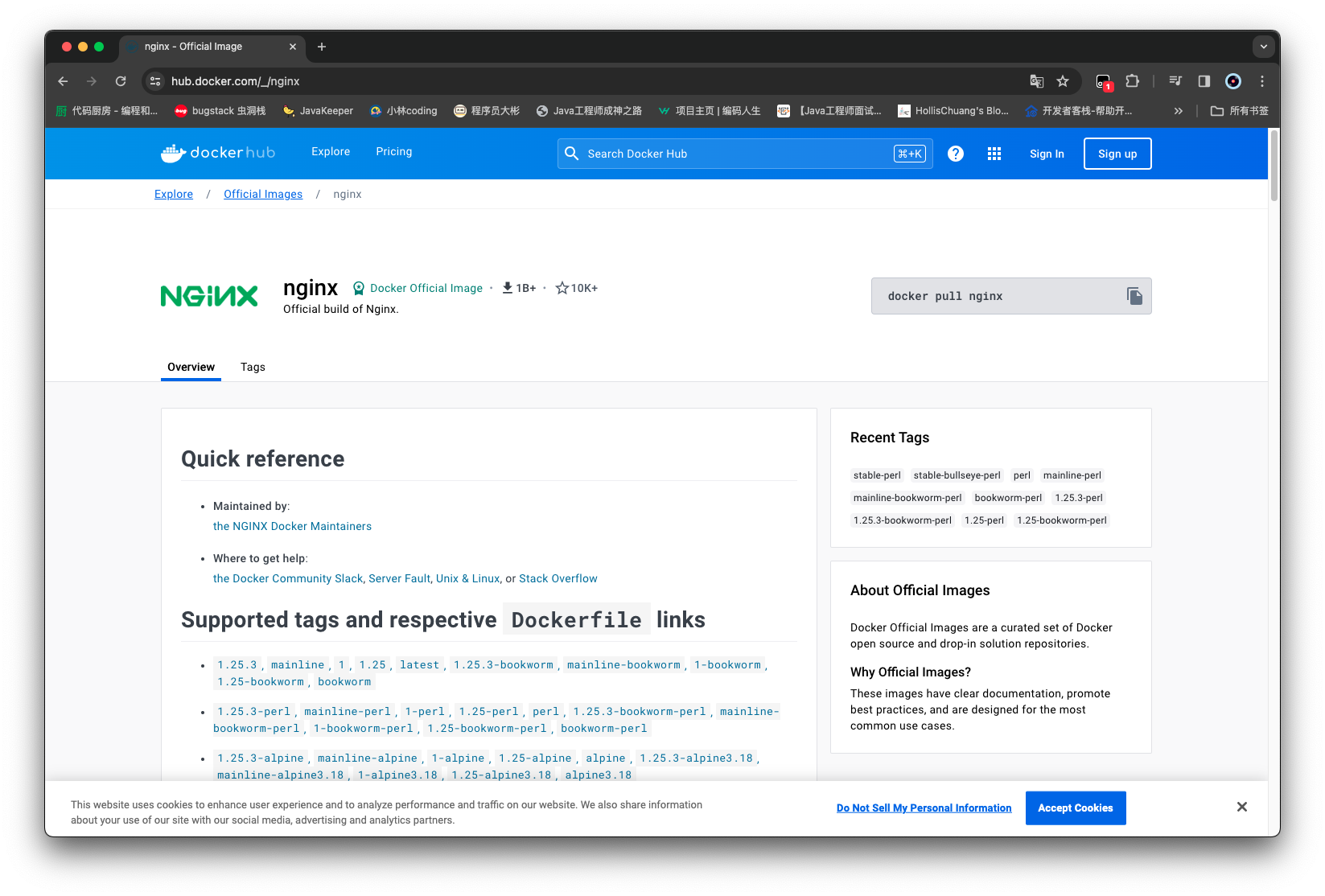Open the 1.25.3-perl Dockerfile tag link
Screen dimensions: 1325x896
[x=254, y=712]
